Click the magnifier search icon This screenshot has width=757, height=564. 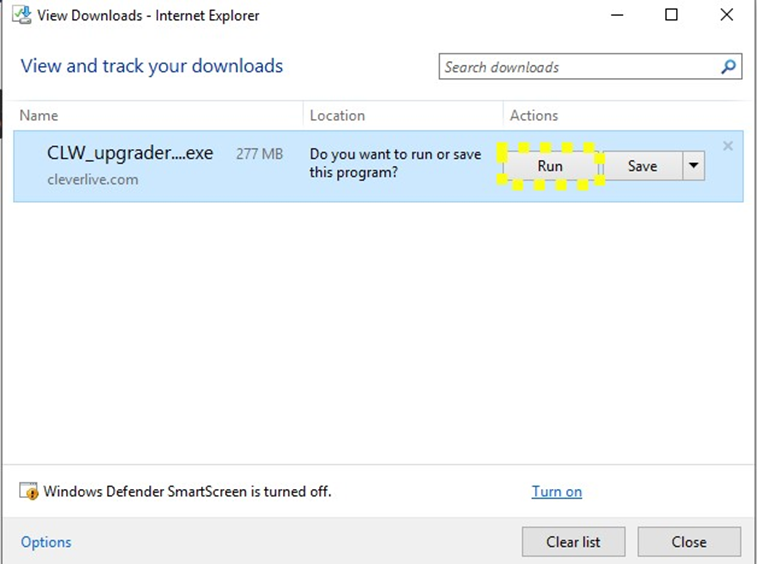[729, 67]
